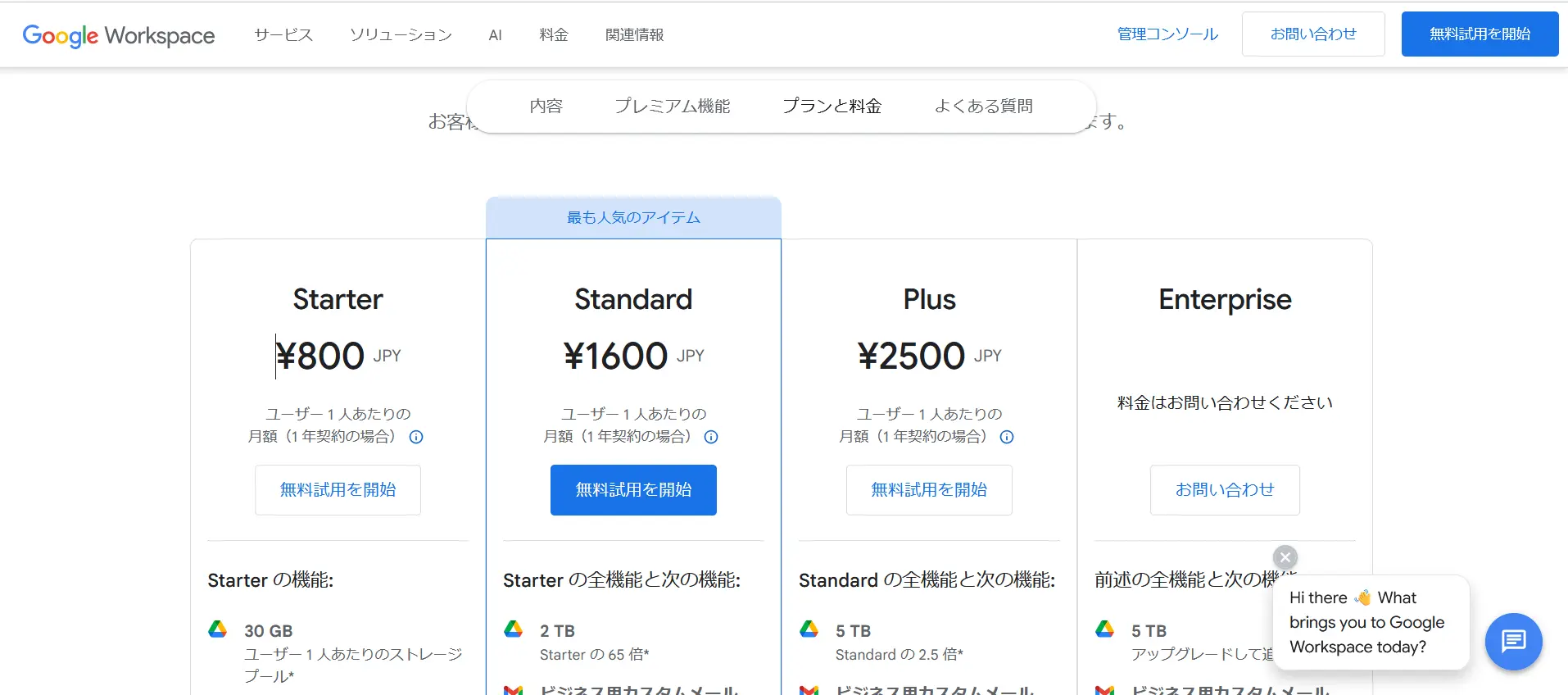1568x695 pixels.
Task: Open the chat assistant bubble
Action: [1513, 641]
